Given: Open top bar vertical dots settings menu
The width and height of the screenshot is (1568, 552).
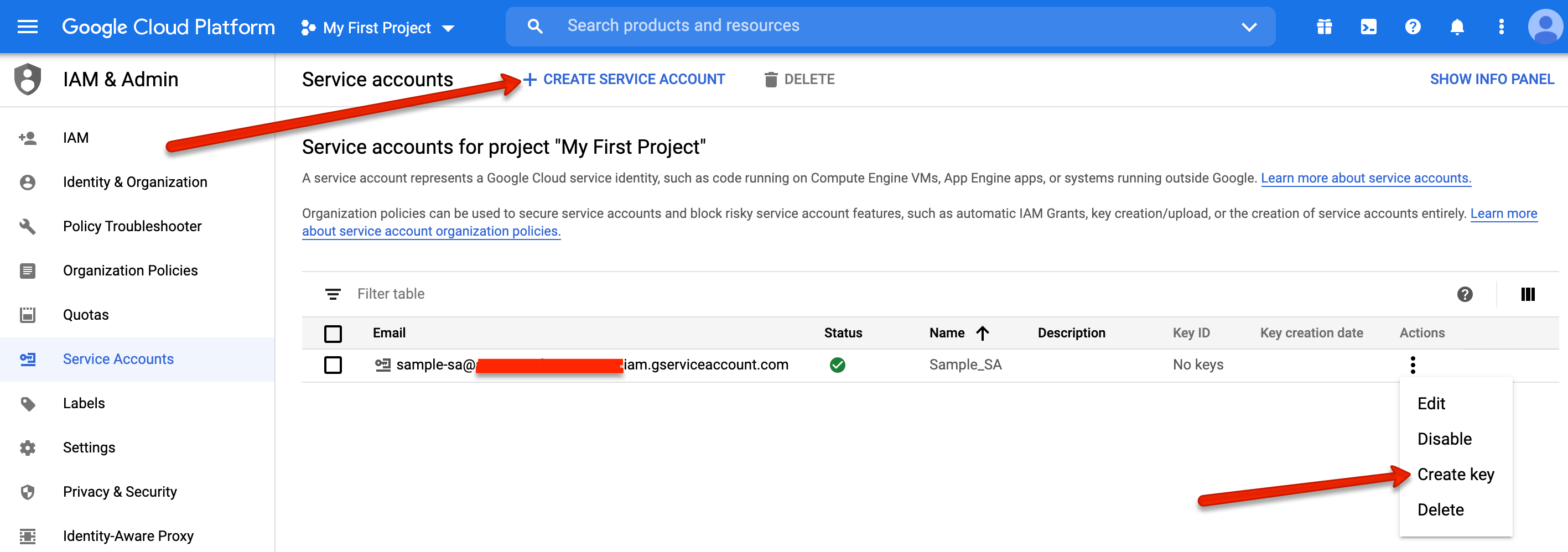Looking at the screenshot, I should click(x=1501, y=27).
